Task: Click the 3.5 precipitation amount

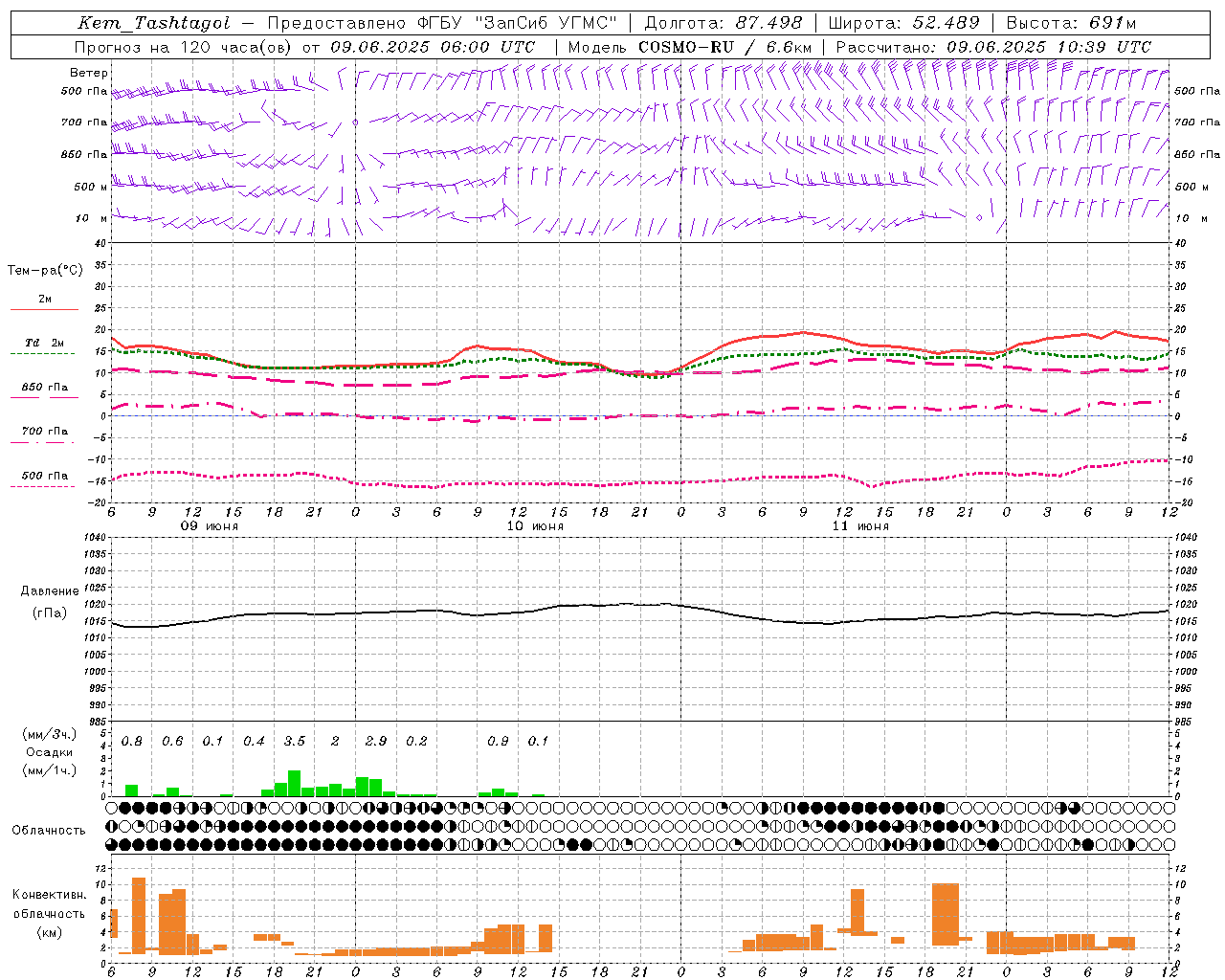Action: coord(295,742)
